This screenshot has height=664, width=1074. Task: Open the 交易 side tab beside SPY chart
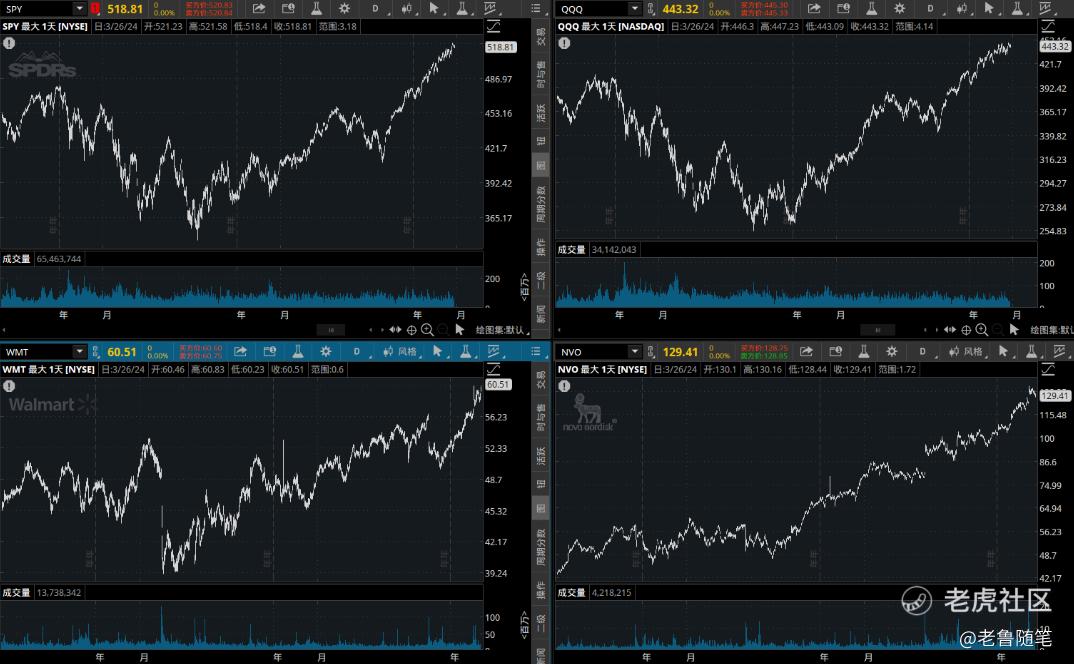540,36
